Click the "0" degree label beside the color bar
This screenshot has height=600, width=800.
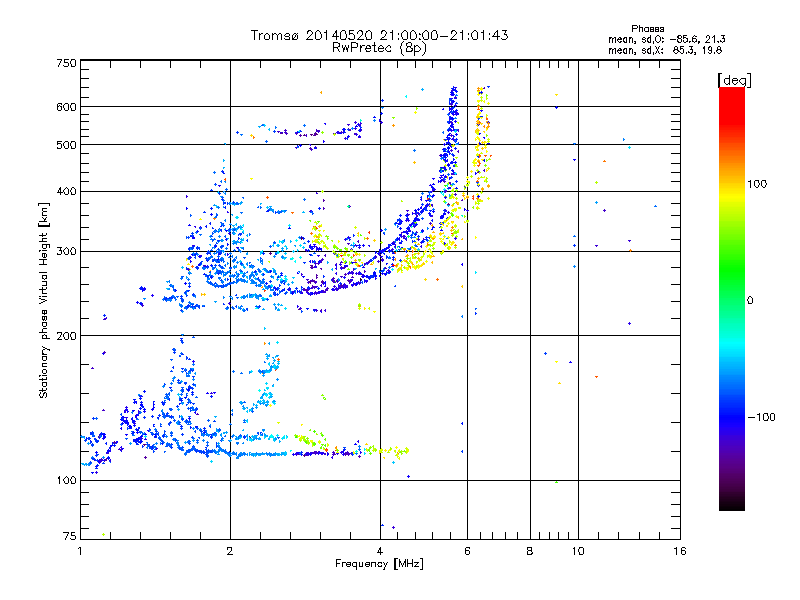tap(750, 301)
